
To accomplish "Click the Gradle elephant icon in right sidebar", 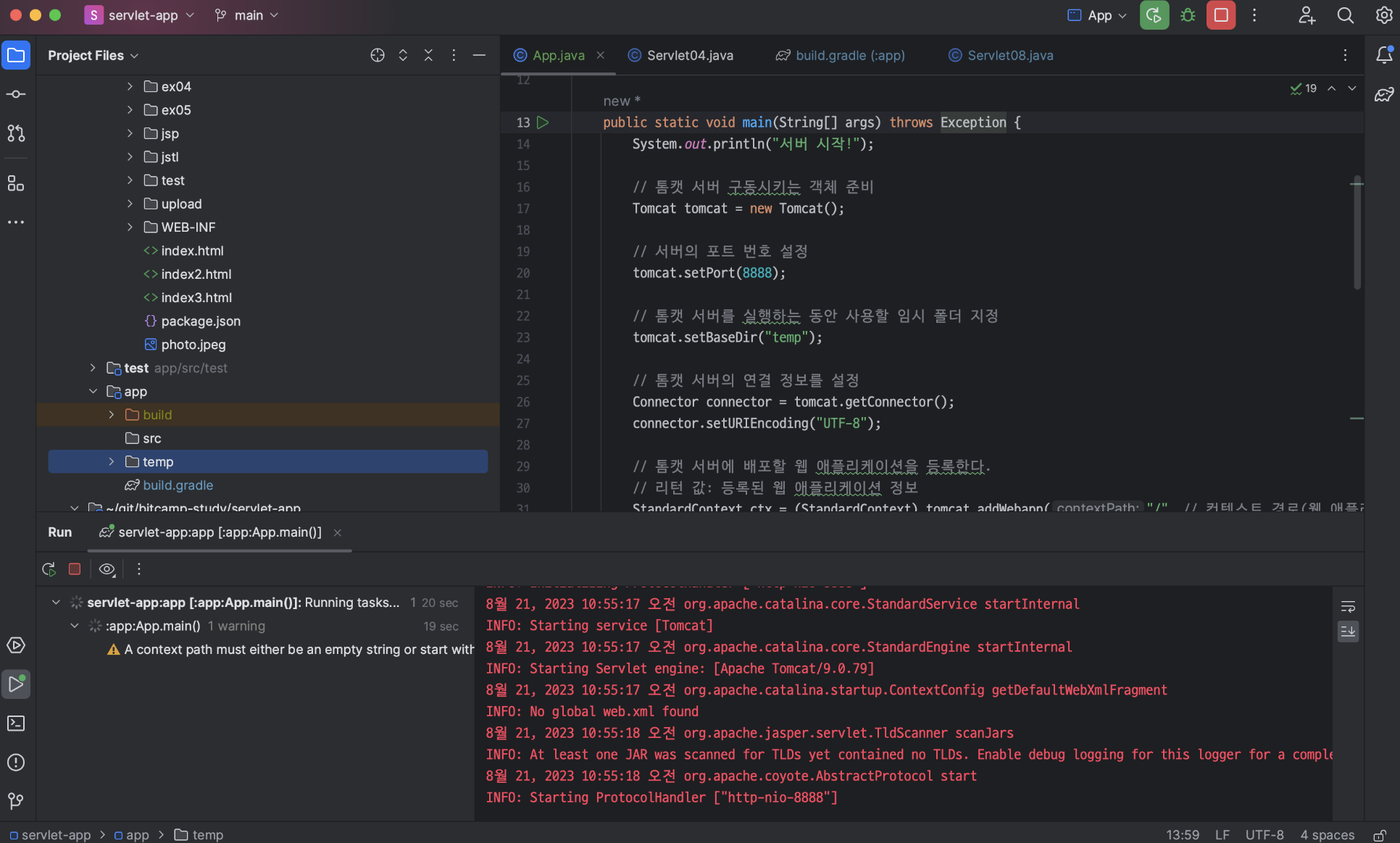I will (x=1384, y=94).
